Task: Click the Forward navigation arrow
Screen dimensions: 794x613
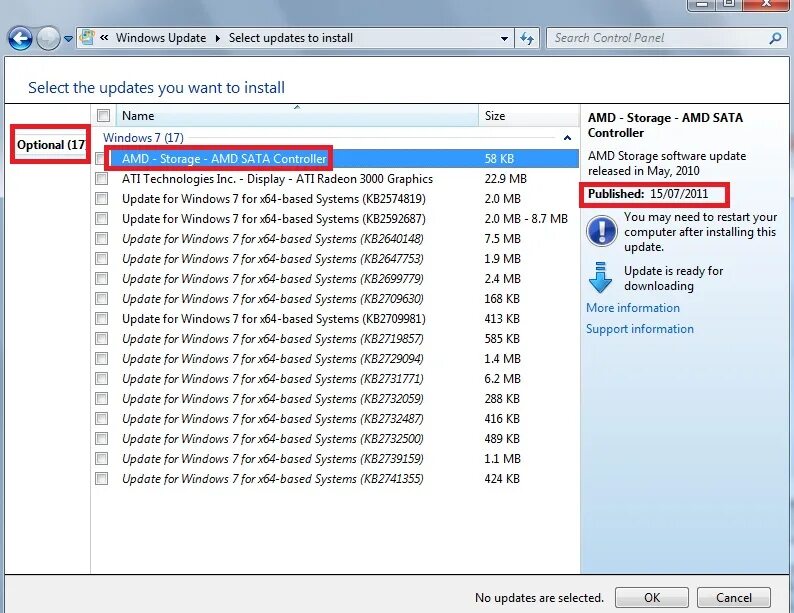Action: point(49,38)
